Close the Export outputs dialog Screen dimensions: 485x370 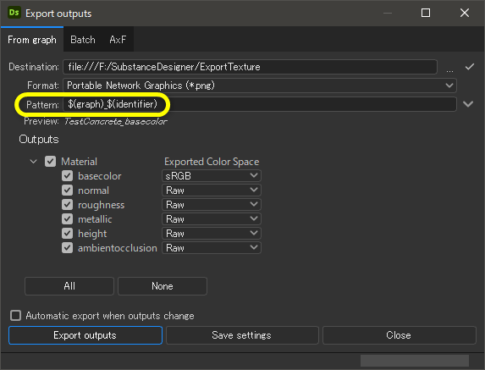(464, 13)
